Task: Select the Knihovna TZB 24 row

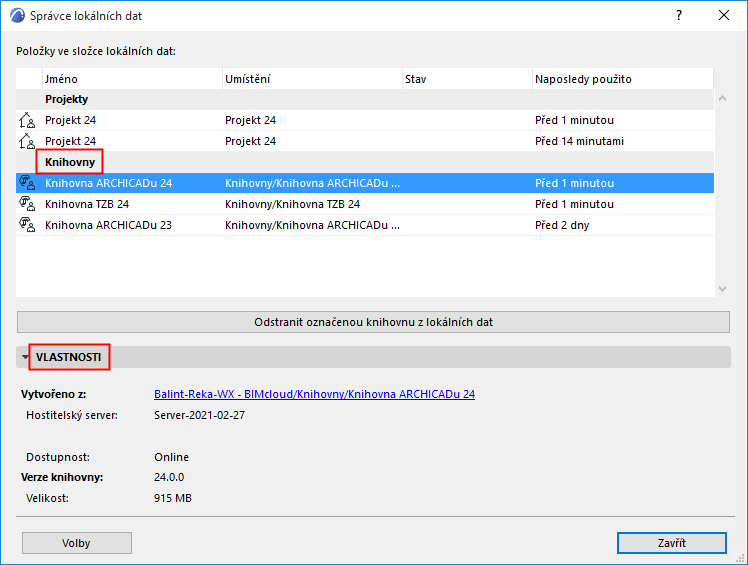Action: 365,204
